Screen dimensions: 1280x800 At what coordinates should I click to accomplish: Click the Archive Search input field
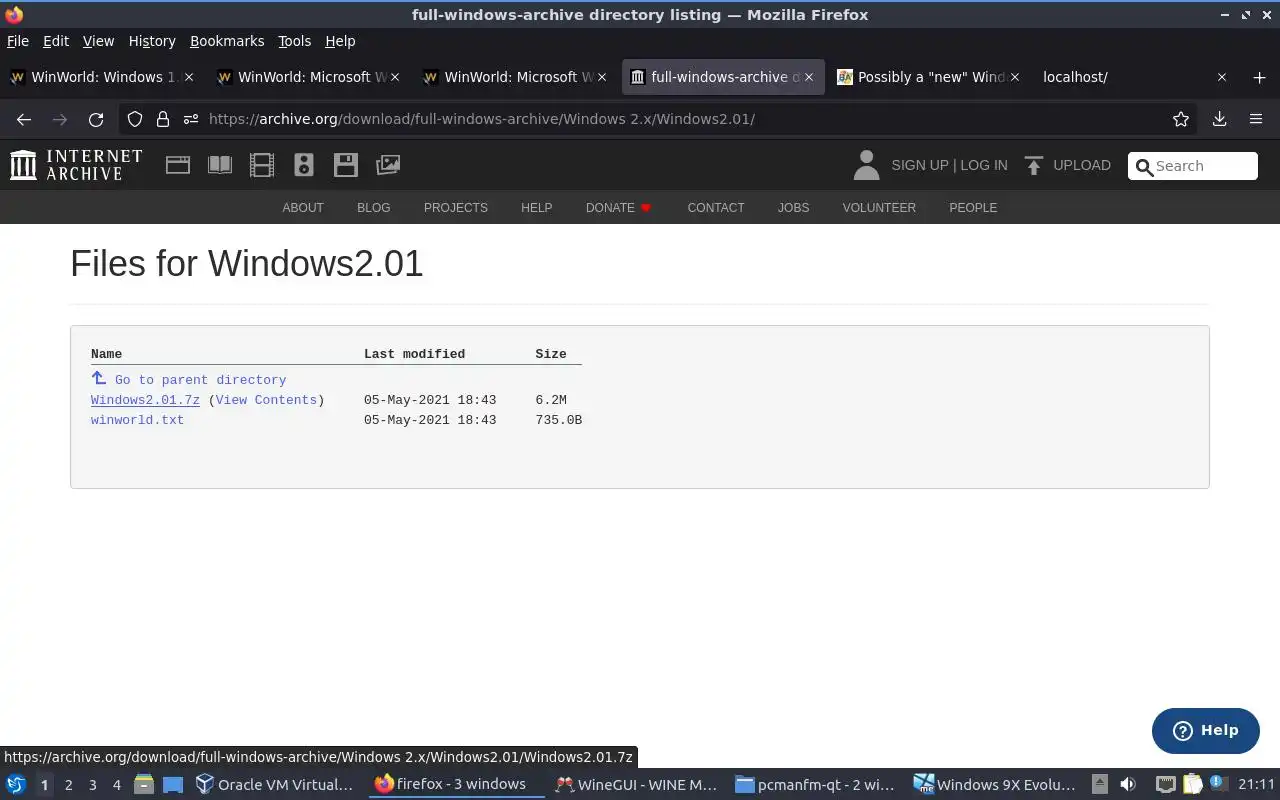pos(1193,166)
